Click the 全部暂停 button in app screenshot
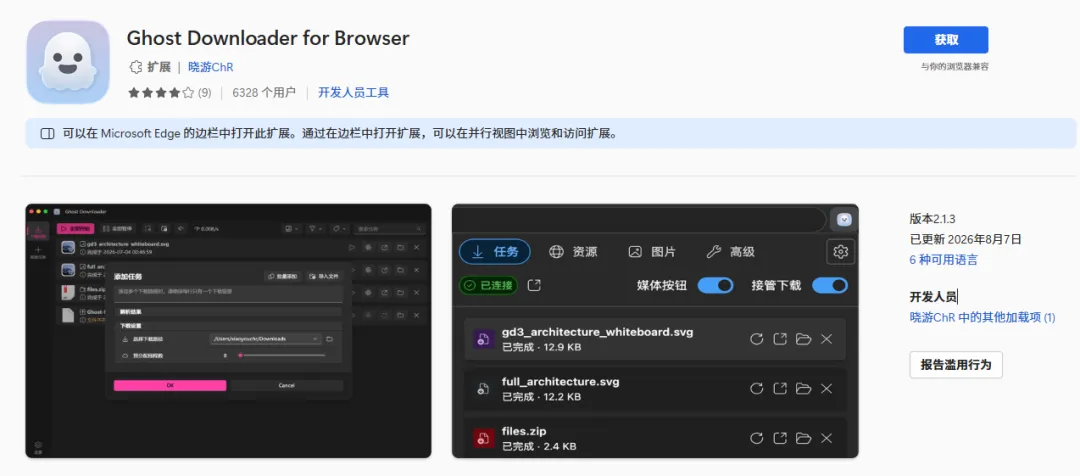The width and height of the screenshot is (1080, 476). click(x=118, y=228)
